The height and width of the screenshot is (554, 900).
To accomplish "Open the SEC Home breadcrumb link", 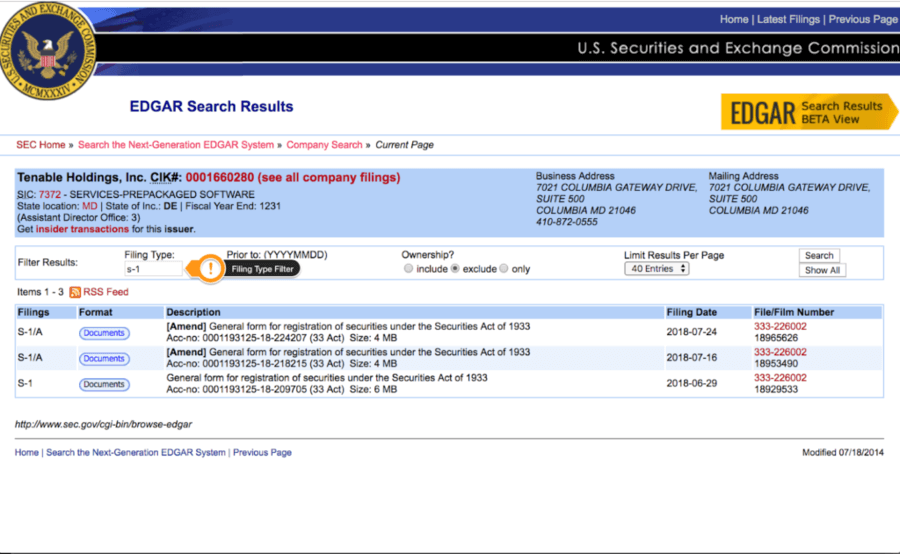I will point(41,145).
